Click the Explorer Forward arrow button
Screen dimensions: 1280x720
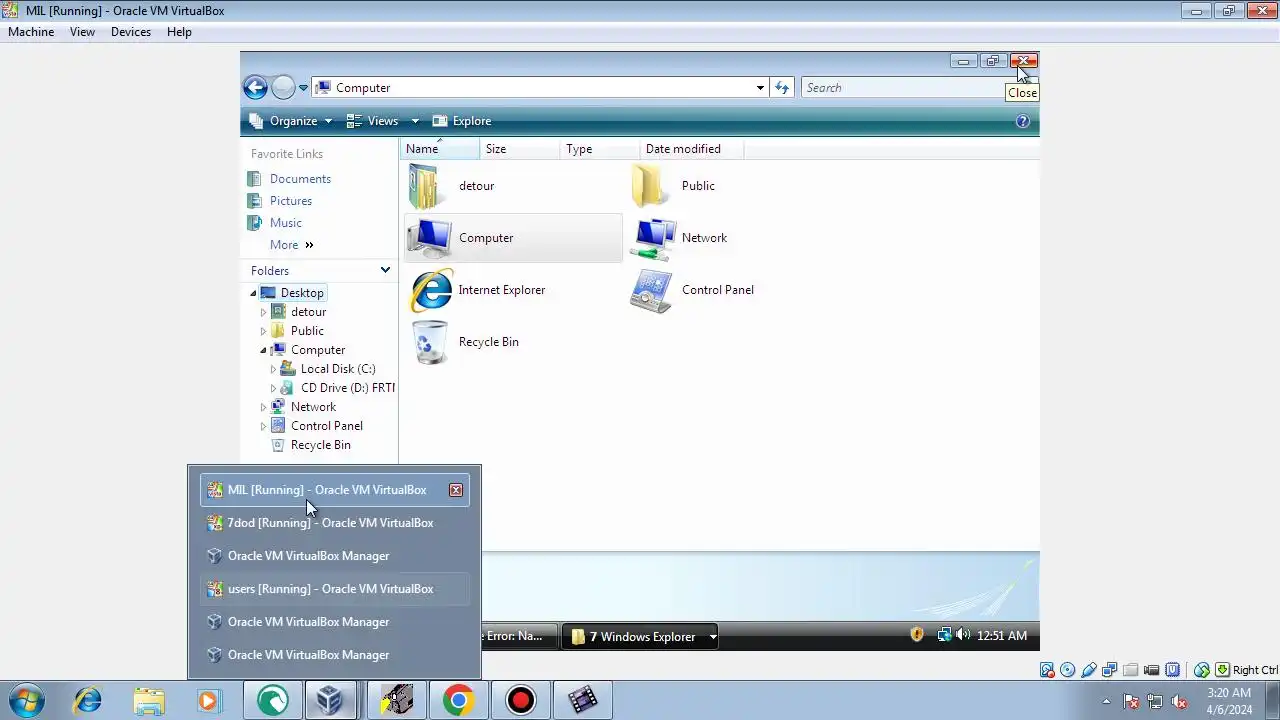tap(283, 88)
